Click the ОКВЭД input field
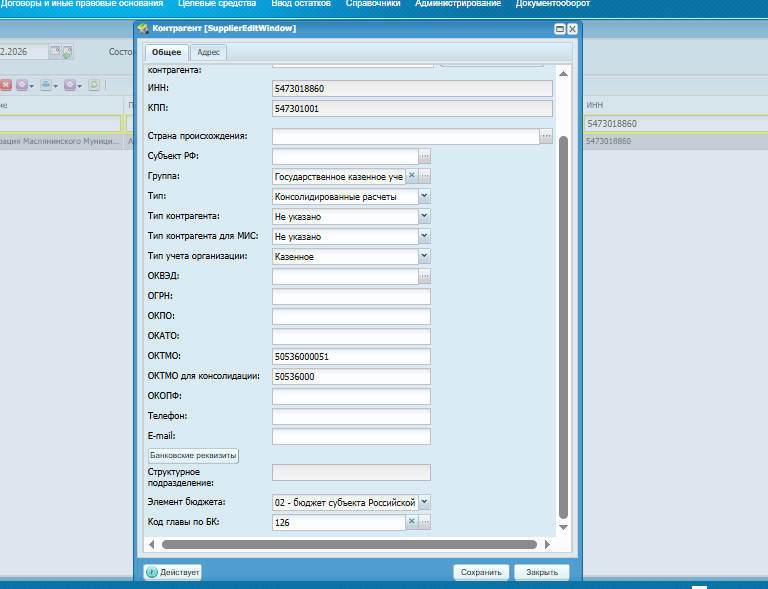The width and height of the screenshot is (768, 589). click(x=345, y=276)
